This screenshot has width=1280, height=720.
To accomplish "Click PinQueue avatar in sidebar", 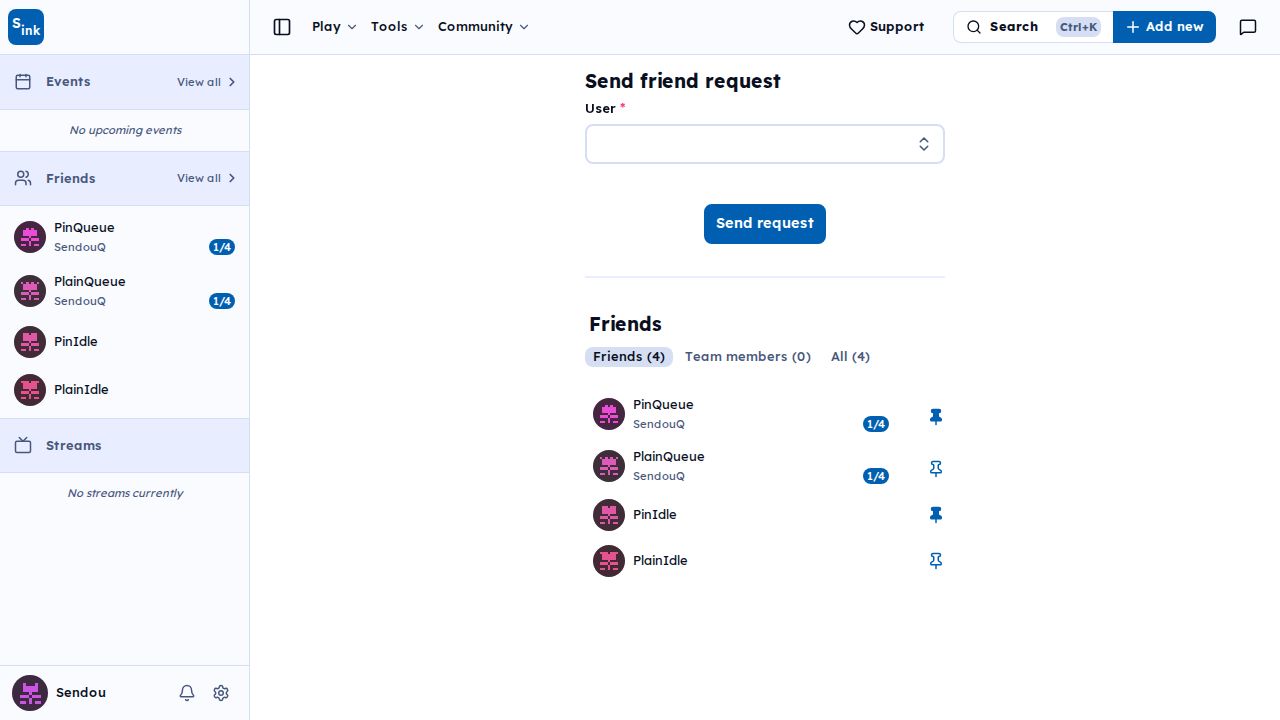I will tap(30, 237).
